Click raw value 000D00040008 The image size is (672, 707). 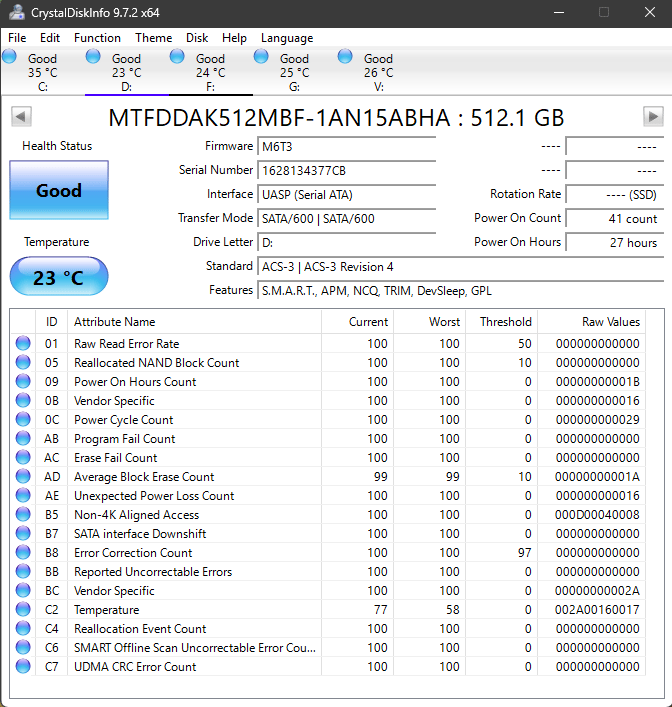click(597, 514)
